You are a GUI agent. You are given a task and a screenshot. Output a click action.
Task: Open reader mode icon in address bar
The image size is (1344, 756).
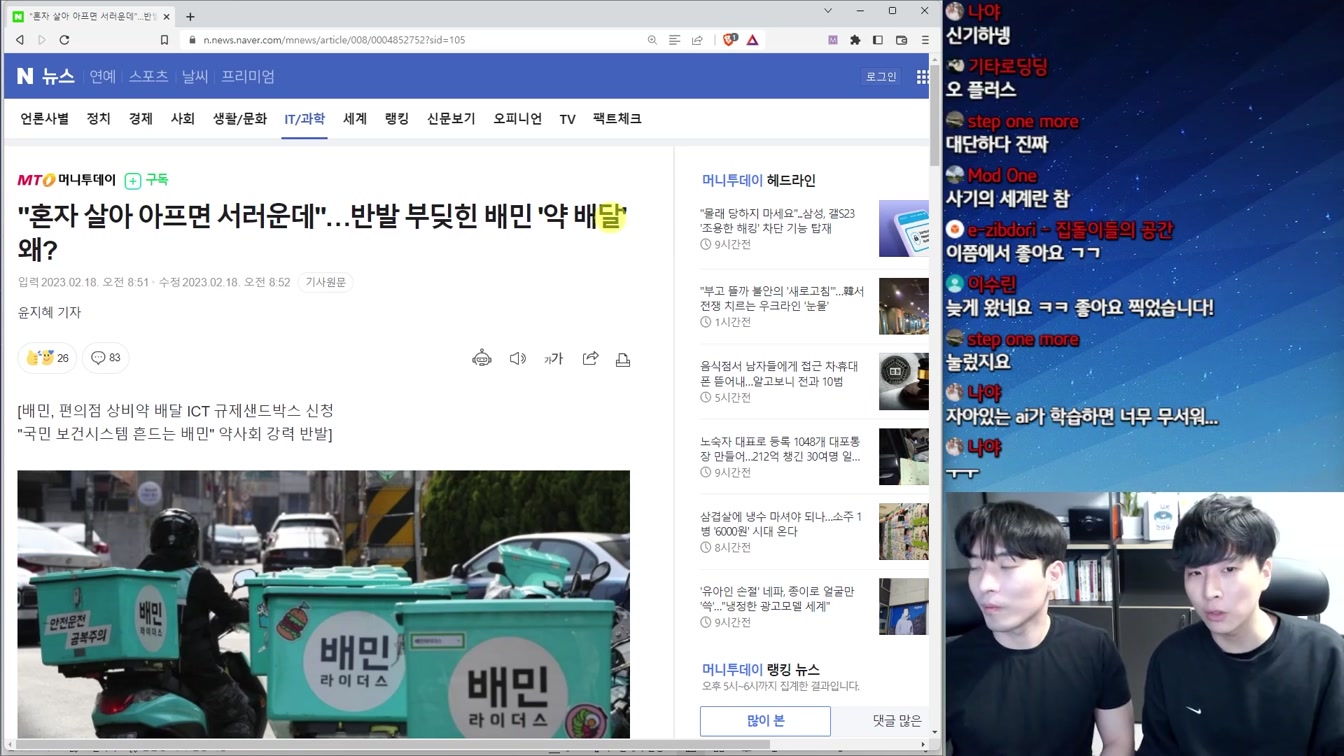click(674, 40)
